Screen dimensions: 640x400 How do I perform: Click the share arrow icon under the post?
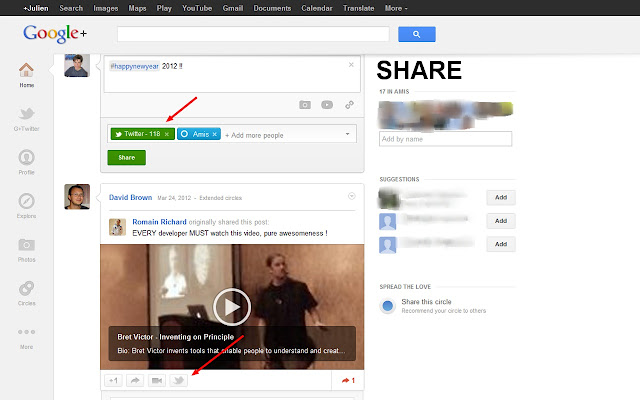135,381
